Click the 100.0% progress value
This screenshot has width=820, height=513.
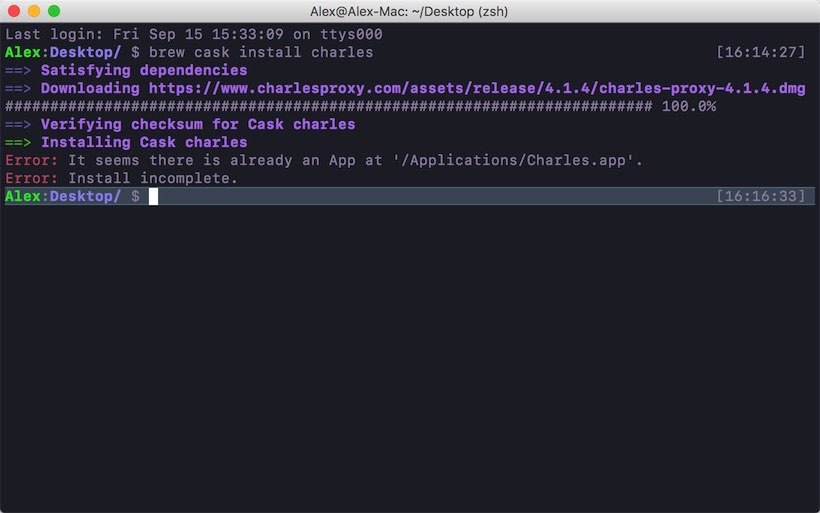(x=689, y=106)
